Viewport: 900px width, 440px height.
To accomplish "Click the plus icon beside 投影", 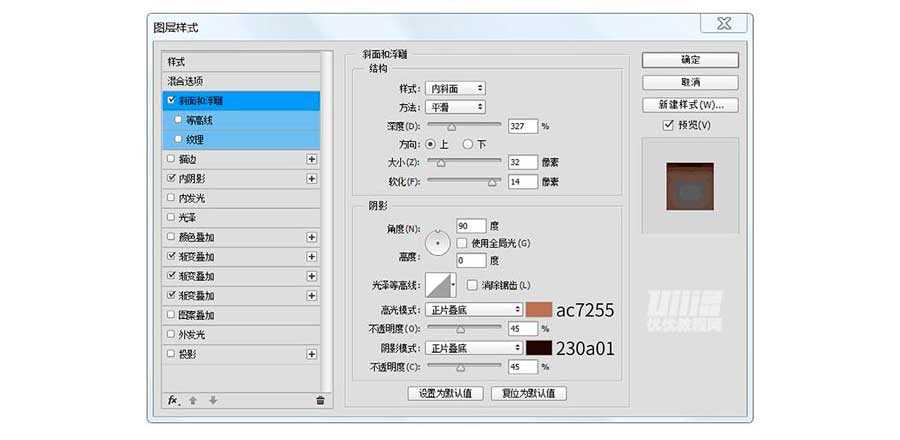I will click(311, 354).
